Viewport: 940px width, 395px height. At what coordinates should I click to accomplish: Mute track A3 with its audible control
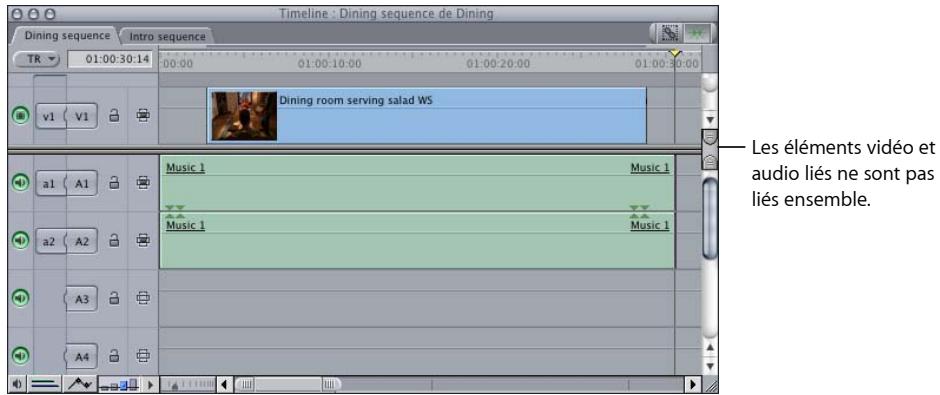(20, 298)
